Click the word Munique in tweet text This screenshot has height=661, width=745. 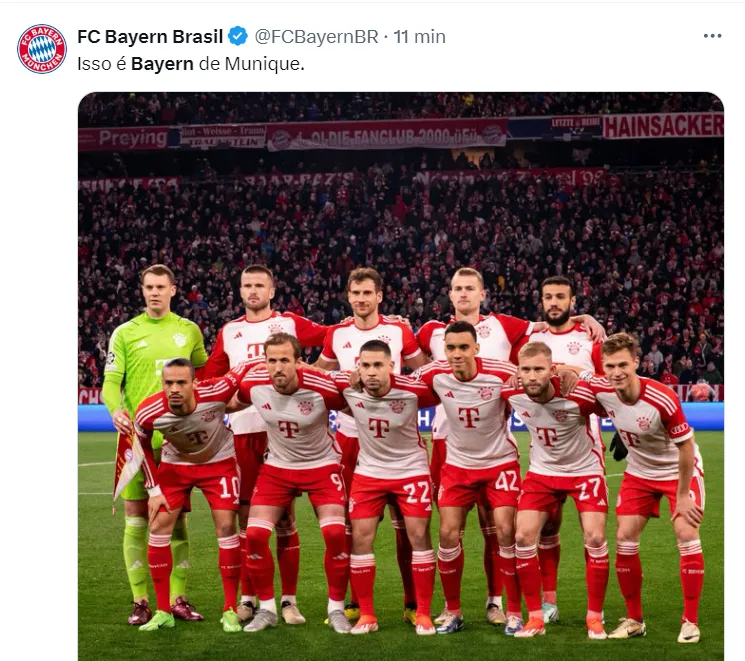[x=265, y=64]
